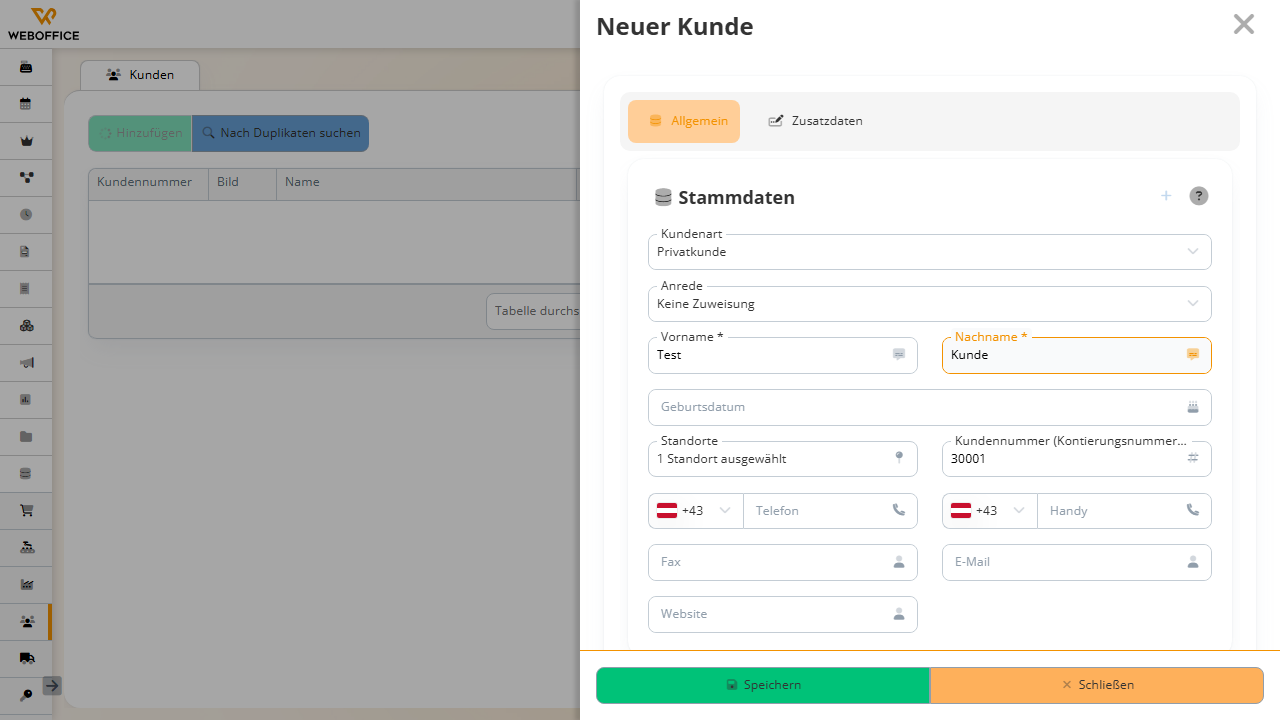The height and width of the screenshot is (720, 1280).
Task: Open the Anrede dropdown
Action: pyautogui.click(x=930, y=304)
